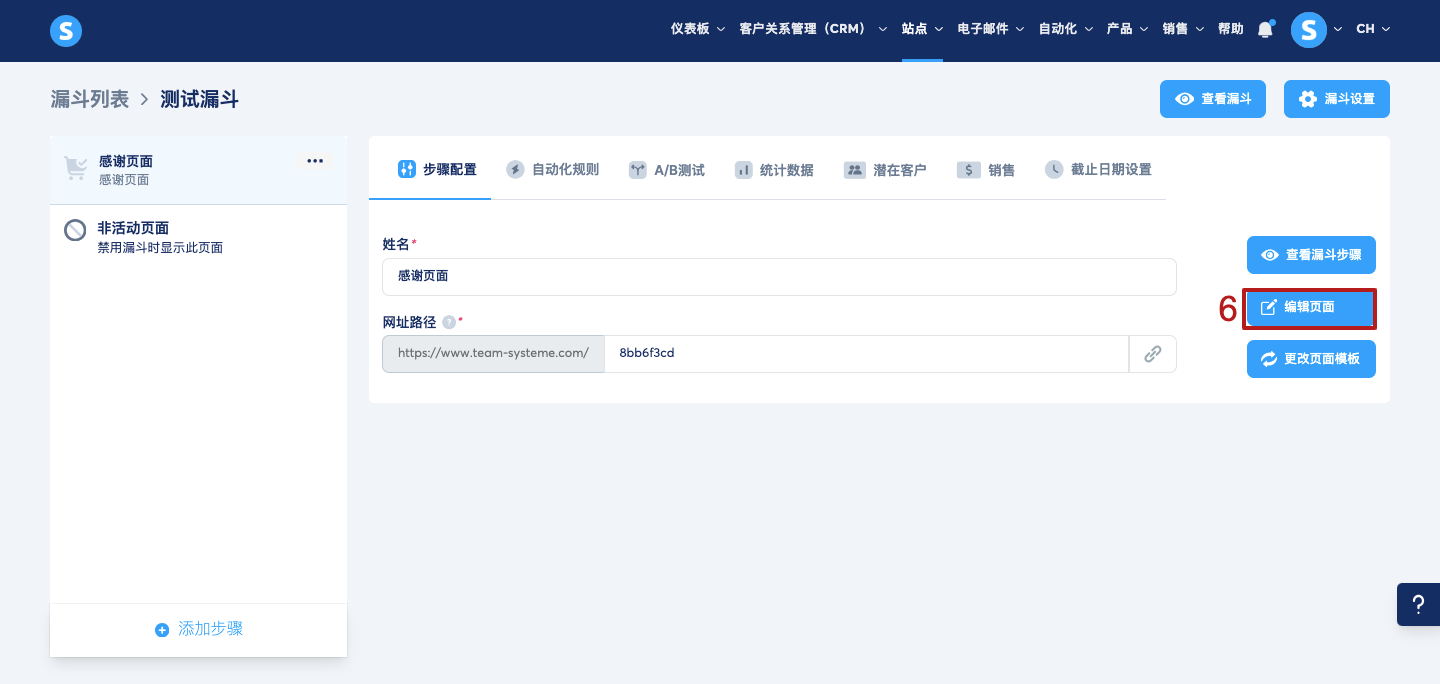Open the three-dot menu for 感谢页面
Viewport: 1440px width, 684px height.
tap(315, 161)
